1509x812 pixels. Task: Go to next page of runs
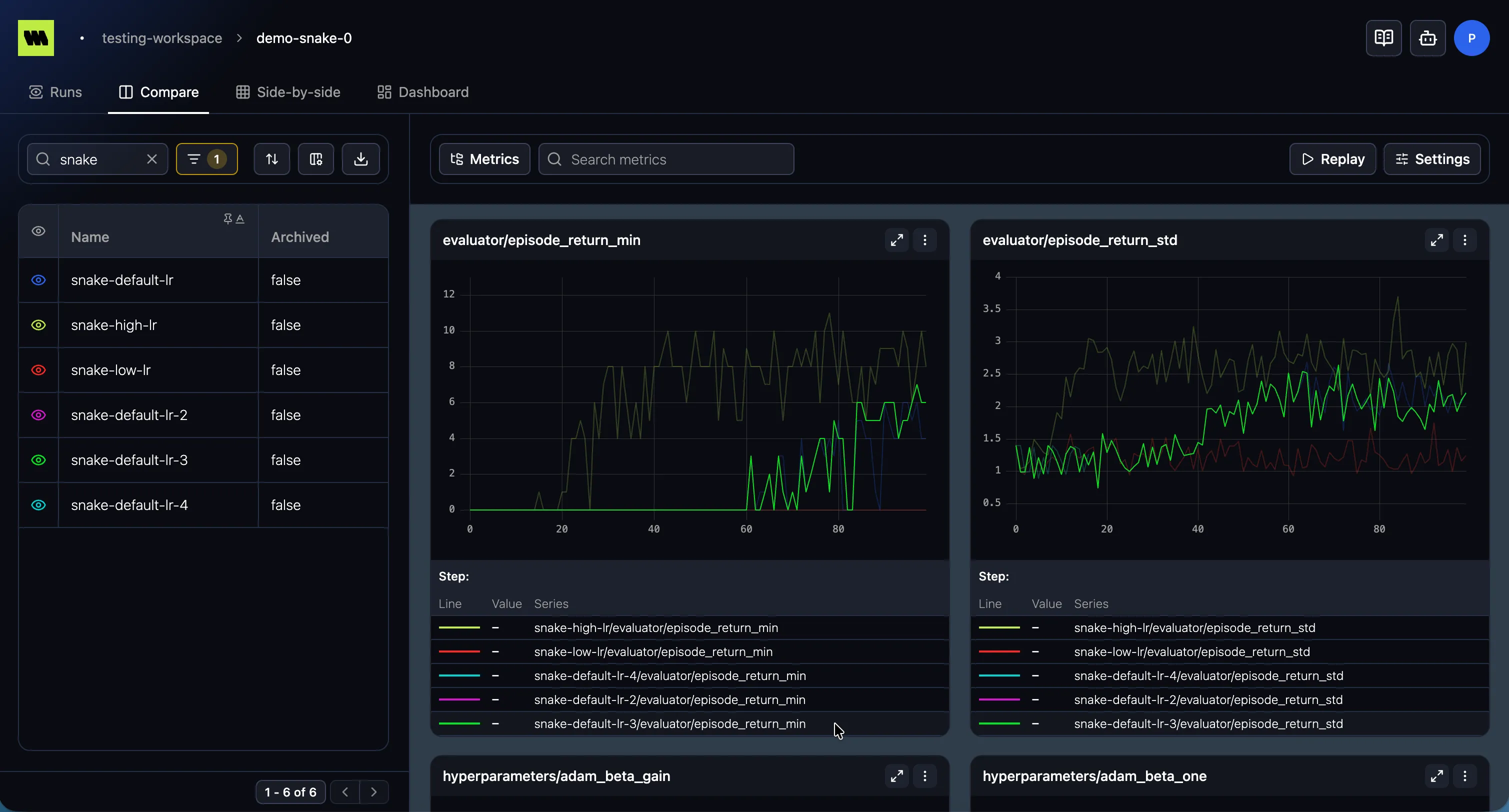[x=373, y=792]
